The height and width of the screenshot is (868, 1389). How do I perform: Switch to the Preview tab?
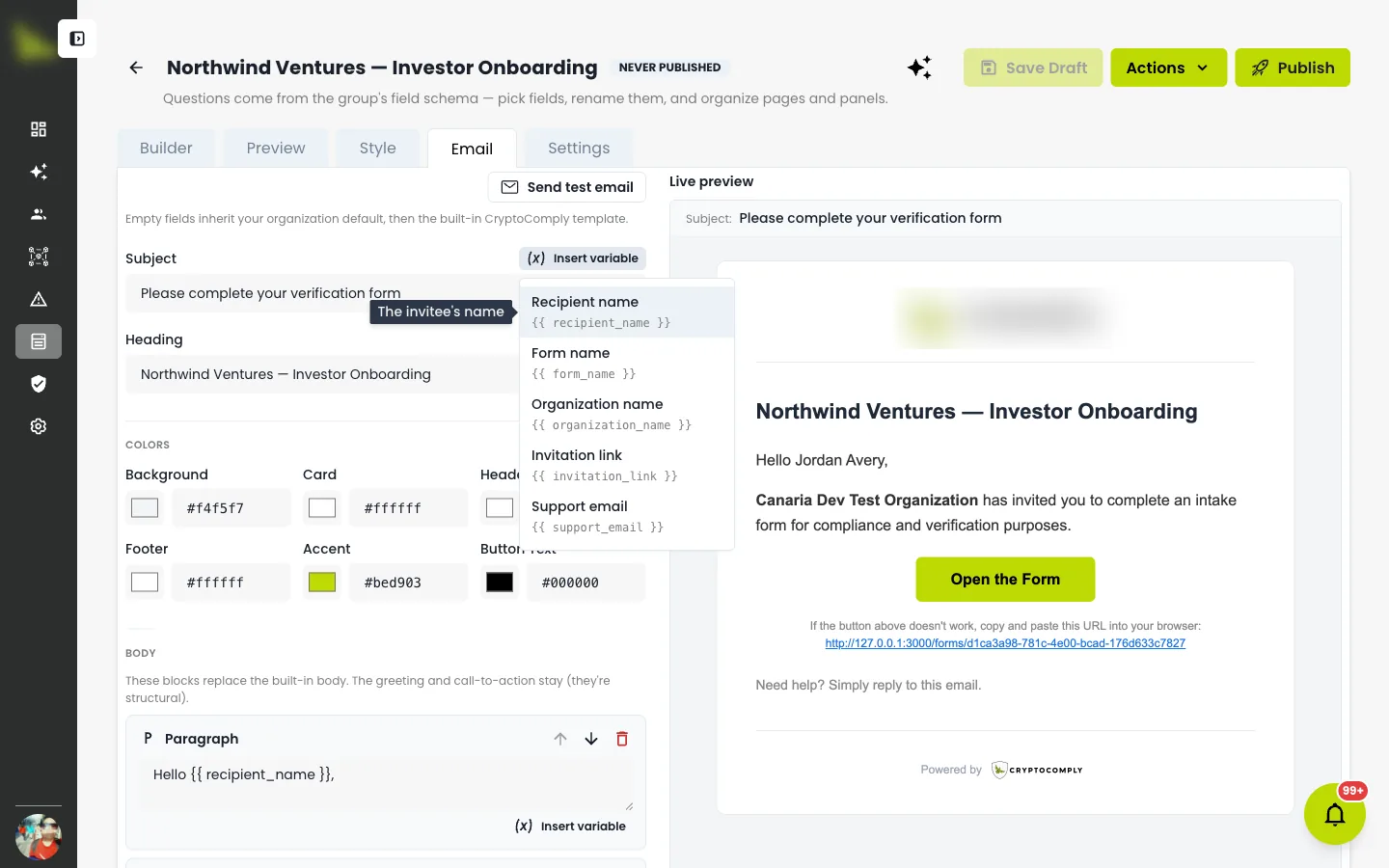[x=276, y=148]
